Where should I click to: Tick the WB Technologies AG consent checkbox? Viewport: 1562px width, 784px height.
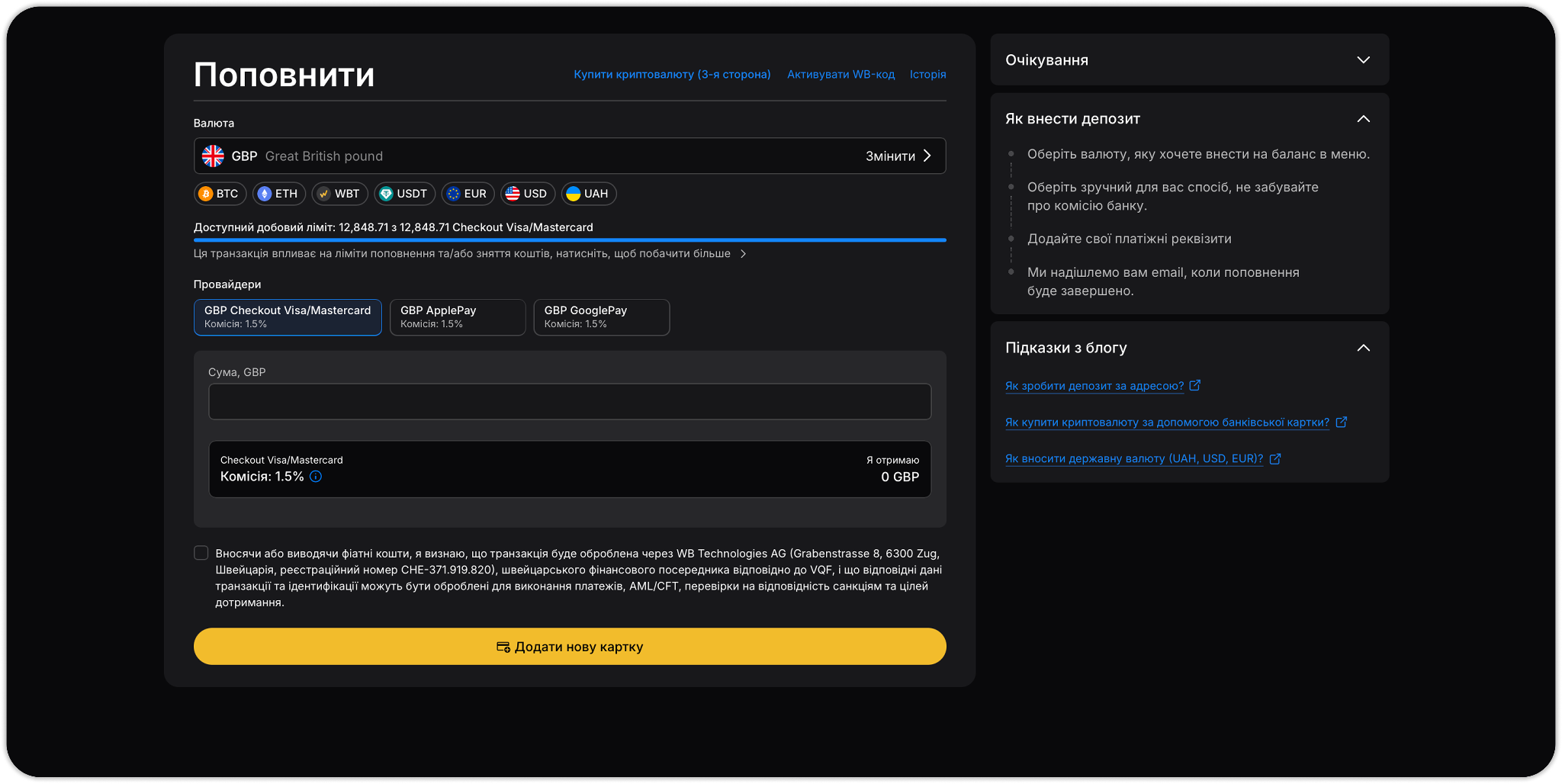pyautogui.click(x=201, y=553)
